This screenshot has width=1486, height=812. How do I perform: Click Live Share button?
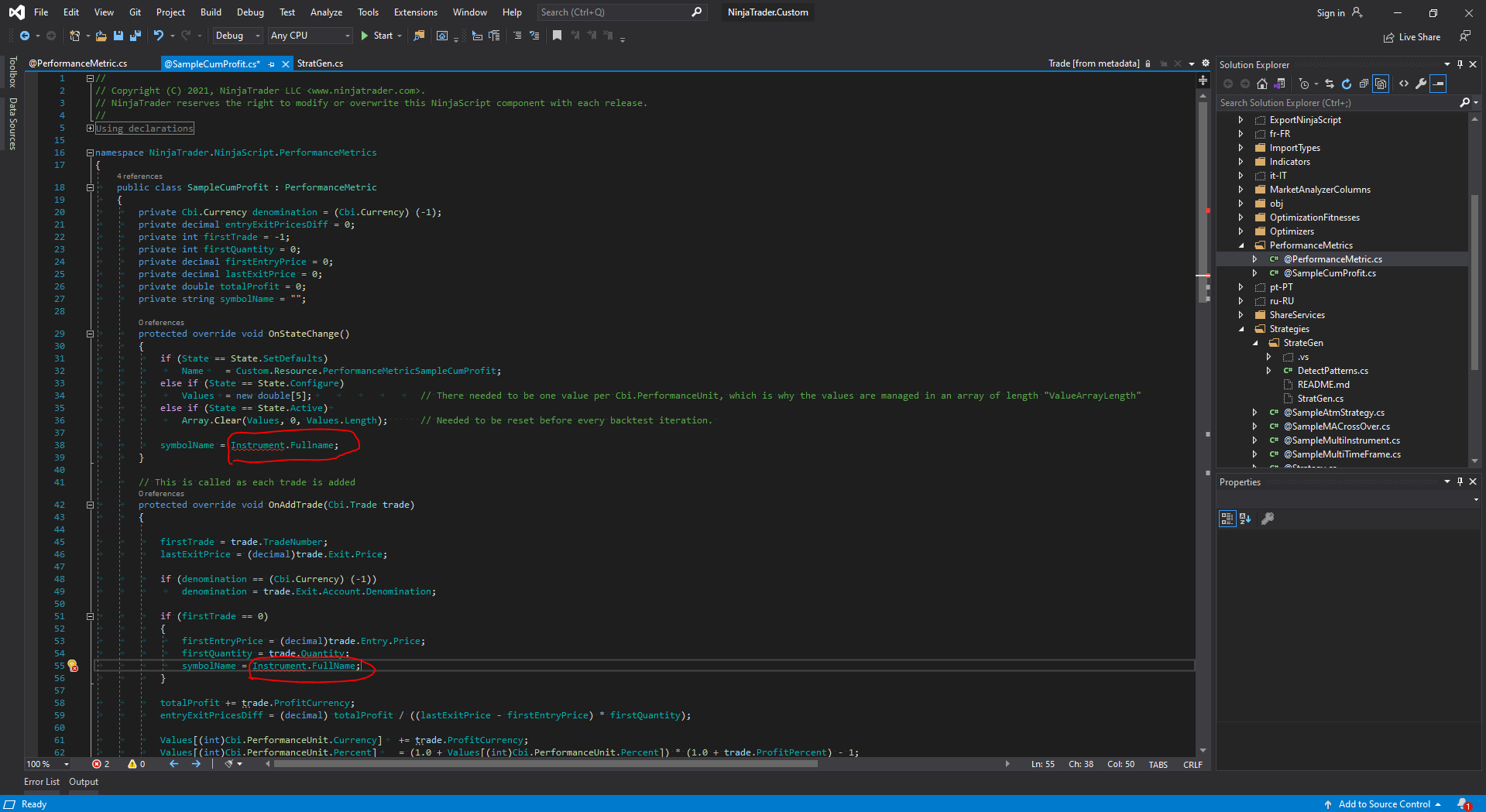click(1412, 37)
